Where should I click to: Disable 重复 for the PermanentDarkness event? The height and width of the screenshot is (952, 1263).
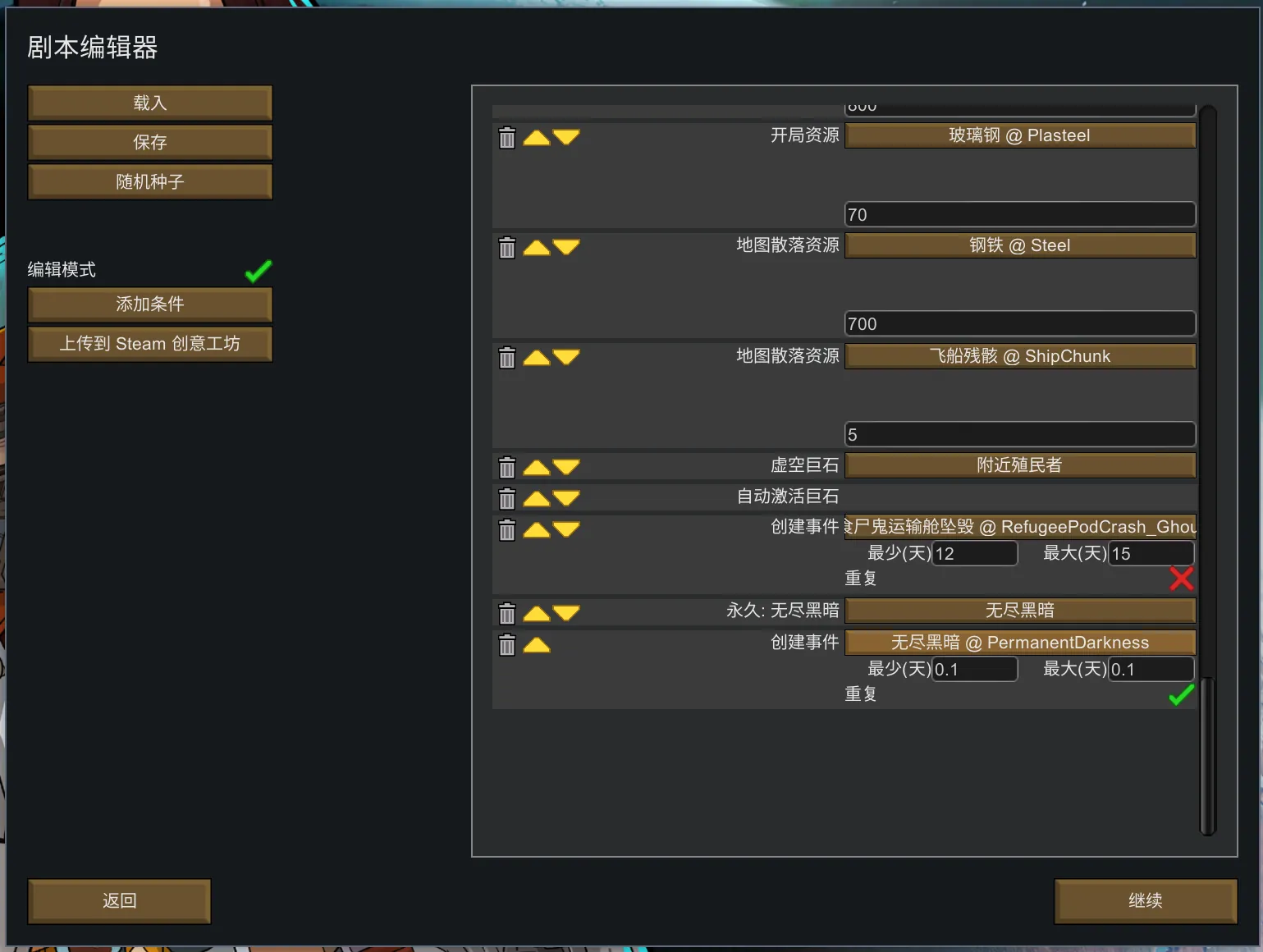click(1181, 695)
